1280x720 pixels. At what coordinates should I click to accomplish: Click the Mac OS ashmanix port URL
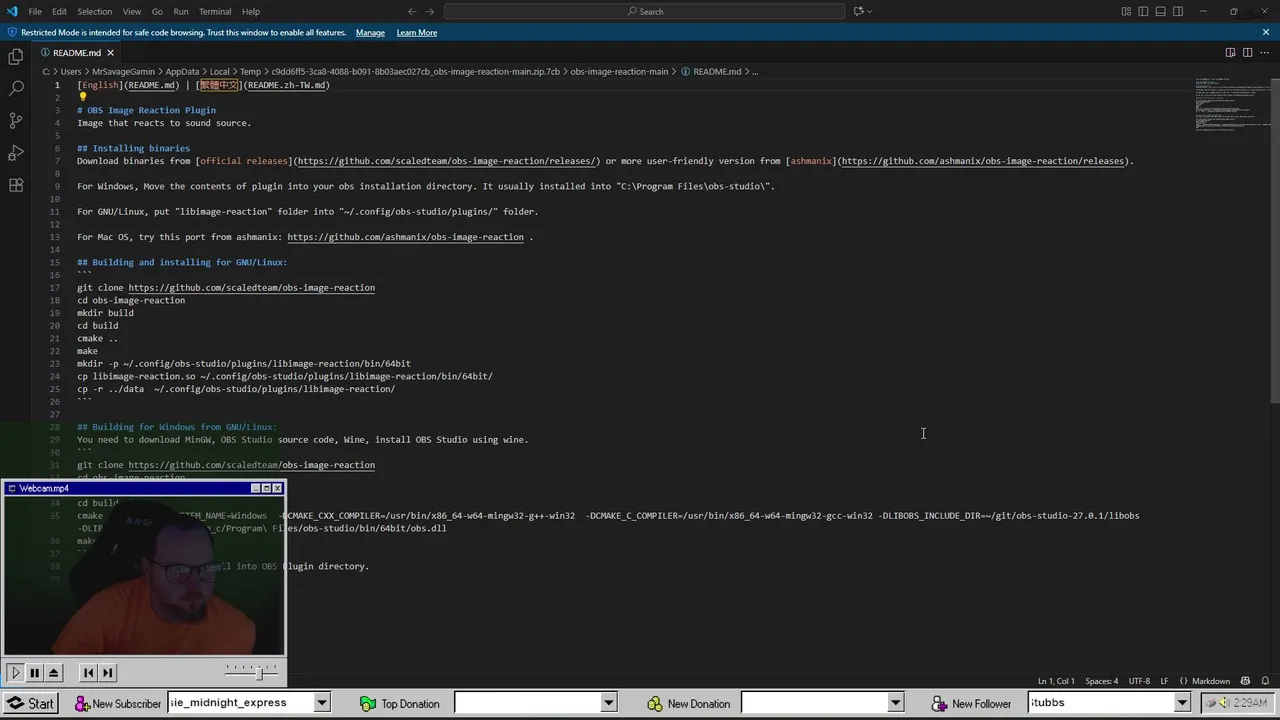[405, 237]
